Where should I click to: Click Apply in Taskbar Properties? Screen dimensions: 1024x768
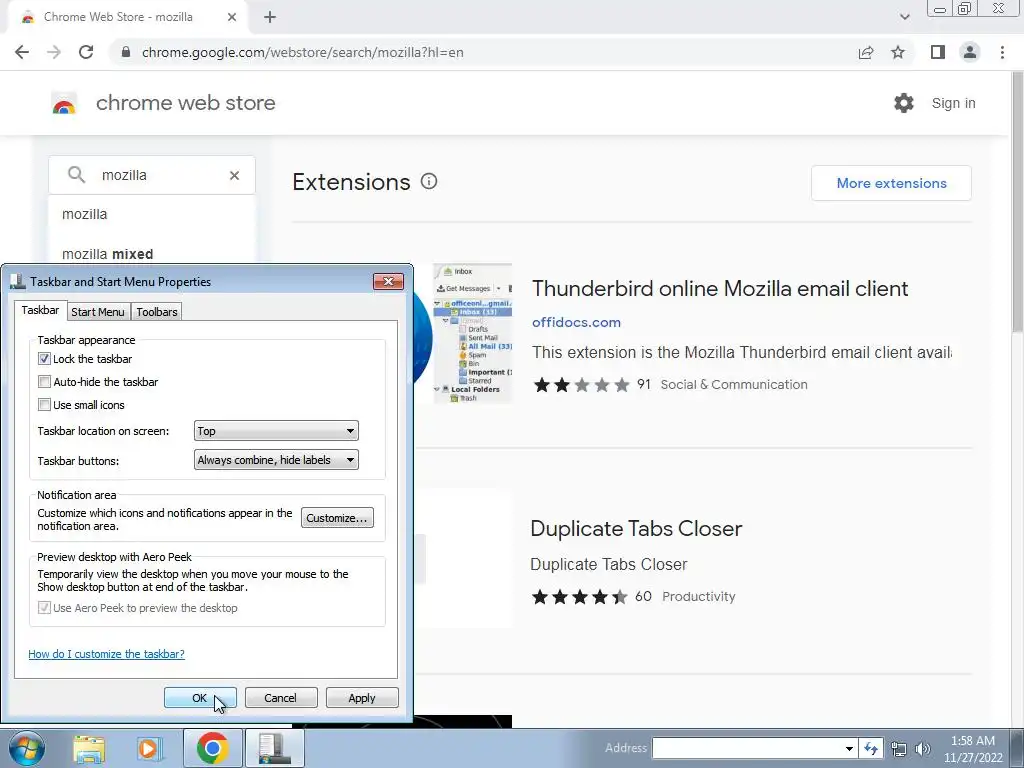pyautogui.click(x=362, y=697)
